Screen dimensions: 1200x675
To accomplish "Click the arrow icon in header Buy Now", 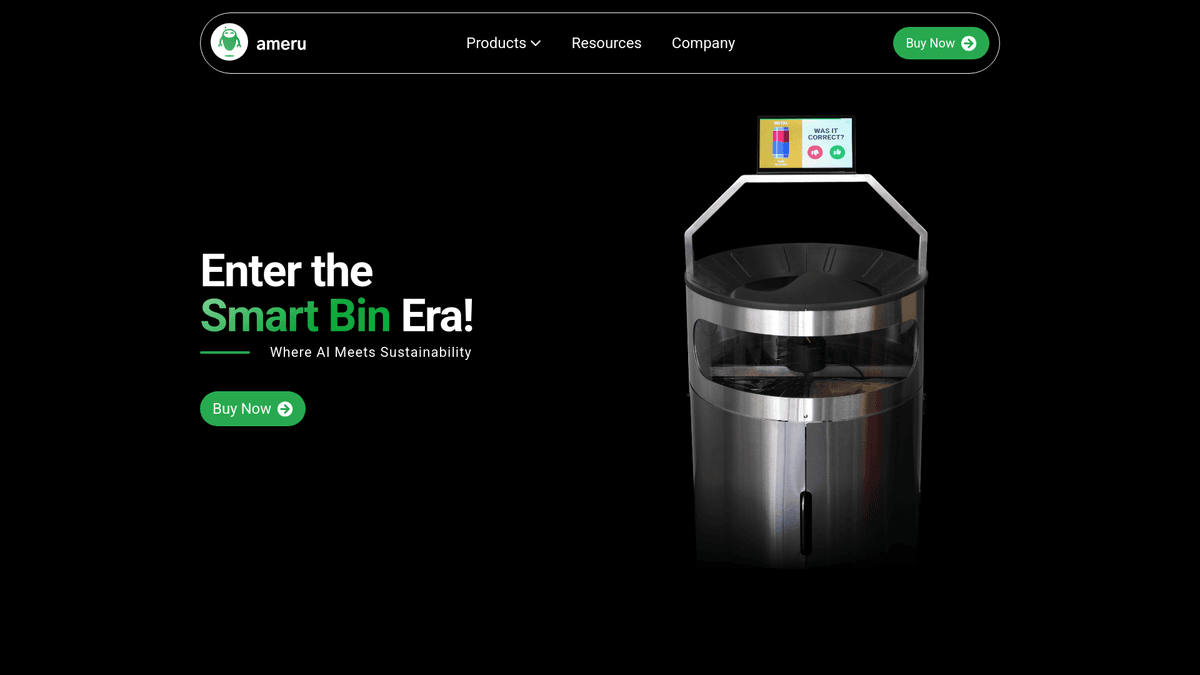I will pyautogui.click(x=969, y=43).
